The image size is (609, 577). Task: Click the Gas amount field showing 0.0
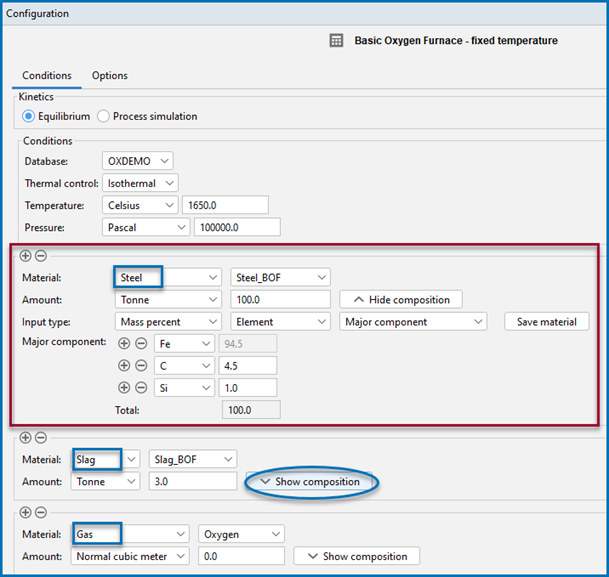(x=241, y=556)
